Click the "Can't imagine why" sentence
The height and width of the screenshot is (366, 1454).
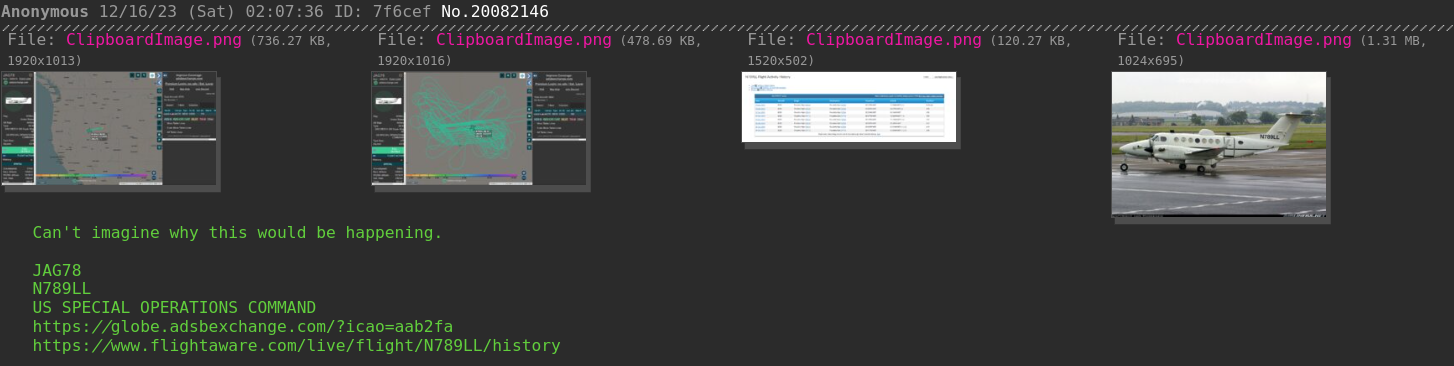pyautogui.click(x=238, y=233)
